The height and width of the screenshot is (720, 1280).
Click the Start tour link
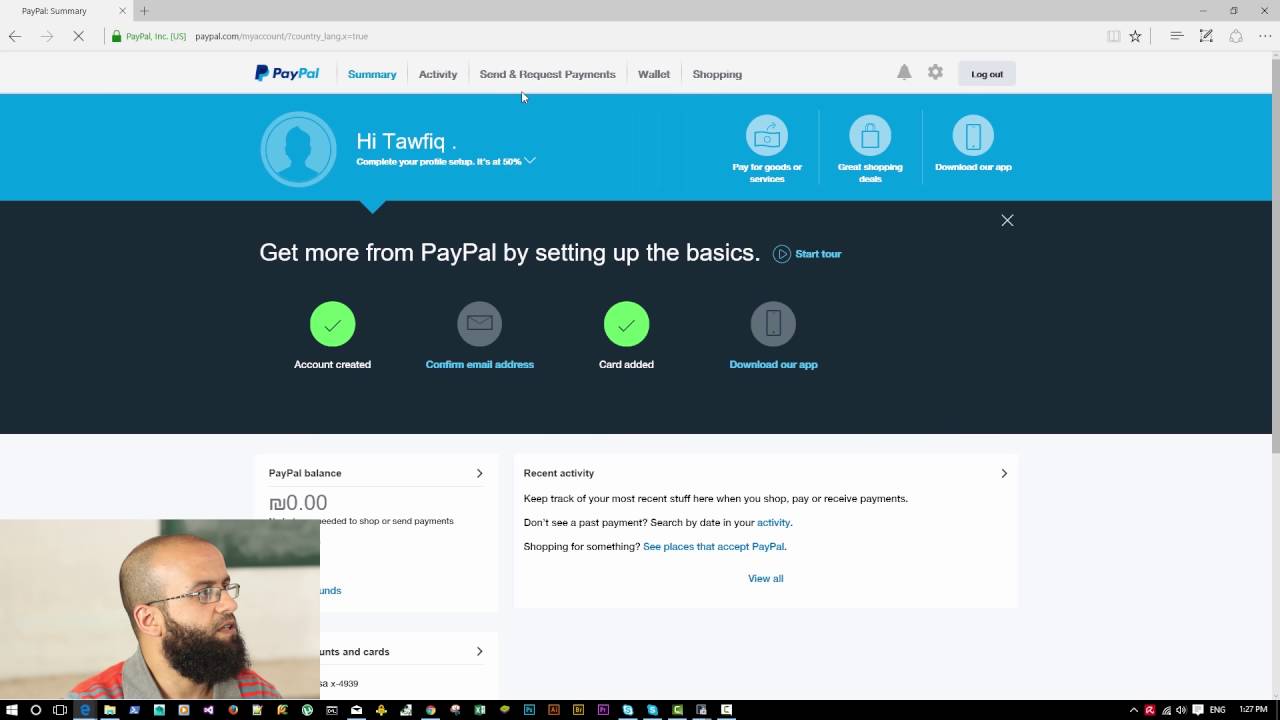pyautogui.click(x=818, y=254)
